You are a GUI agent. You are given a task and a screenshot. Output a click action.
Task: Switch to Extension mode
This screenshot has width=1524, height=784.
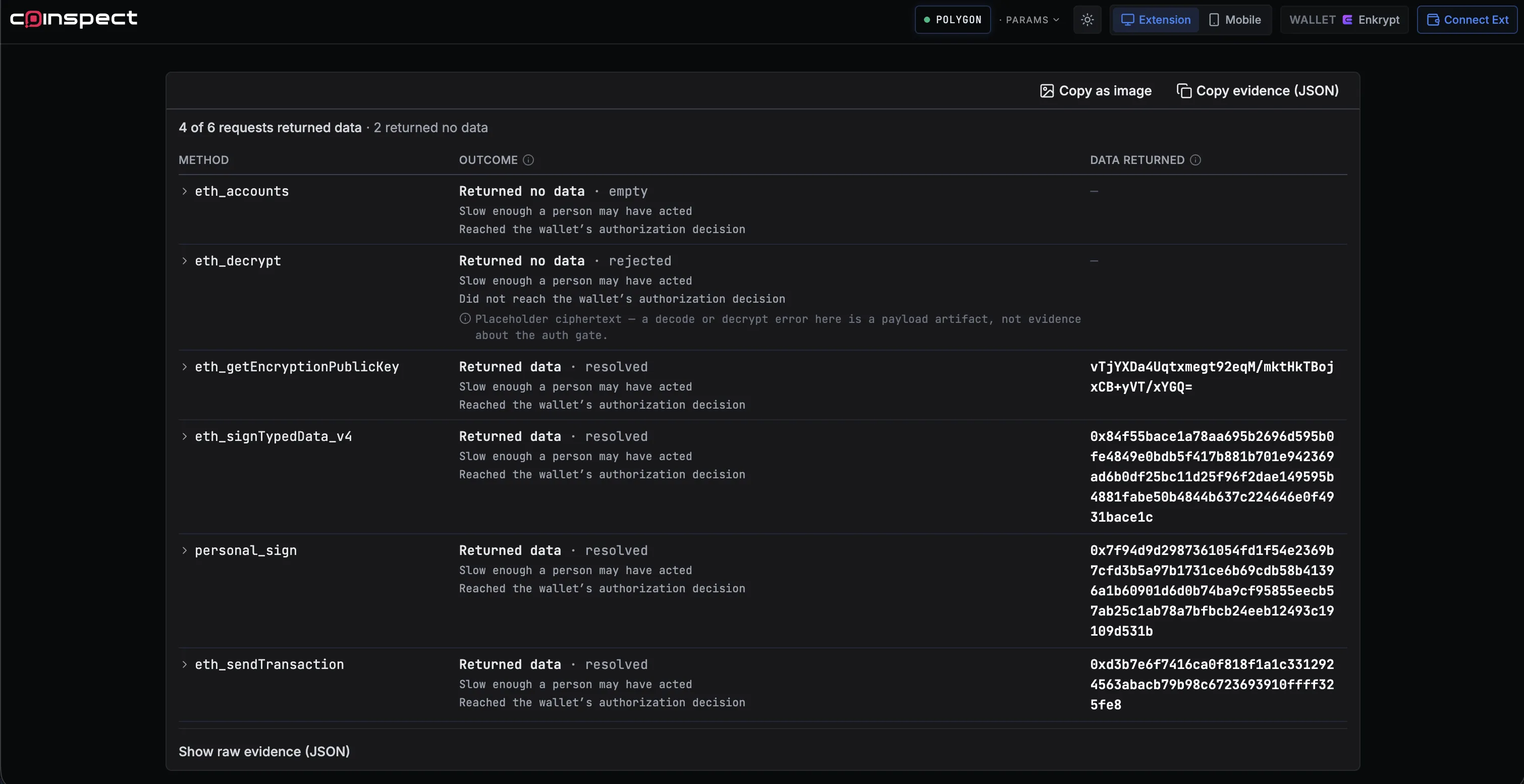tap(1156, 20)
